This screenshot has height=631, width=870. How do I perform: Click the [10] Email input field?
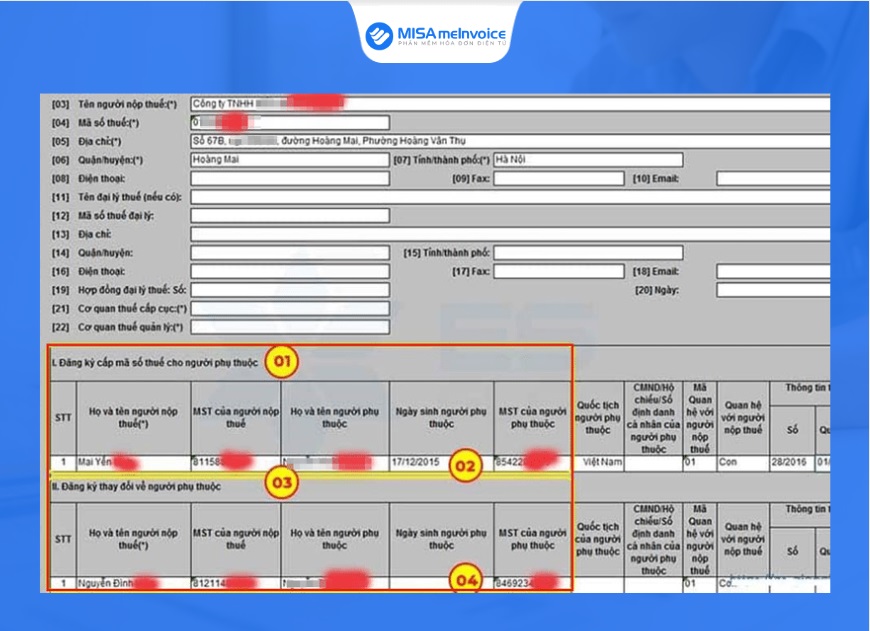[773, 178]
